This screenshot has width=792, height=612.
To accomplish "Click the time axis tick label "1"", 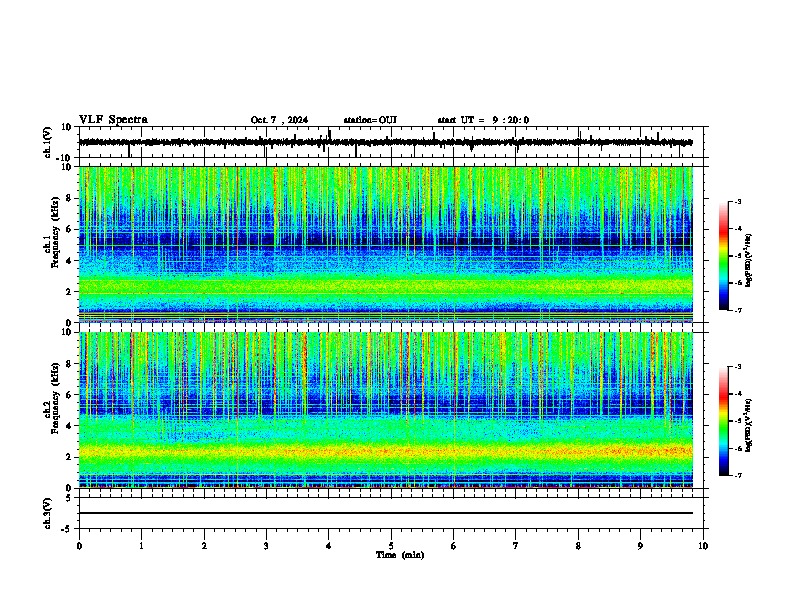I will (141, 546).
